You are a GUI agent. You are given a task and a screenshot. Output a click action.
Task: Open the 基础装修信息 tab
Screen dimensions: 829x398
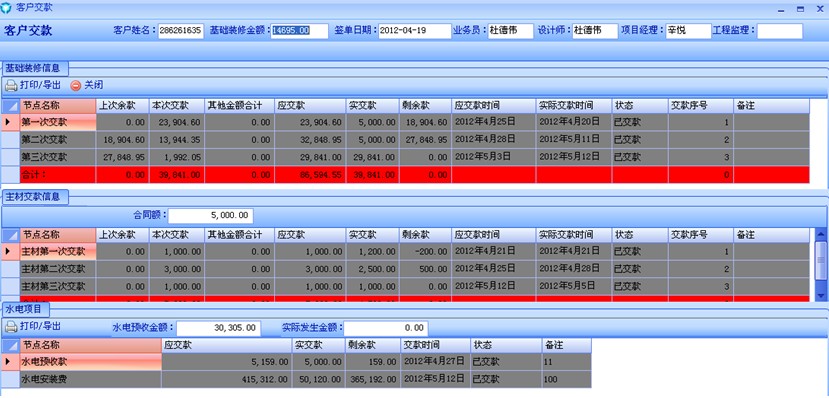point(35,68)
